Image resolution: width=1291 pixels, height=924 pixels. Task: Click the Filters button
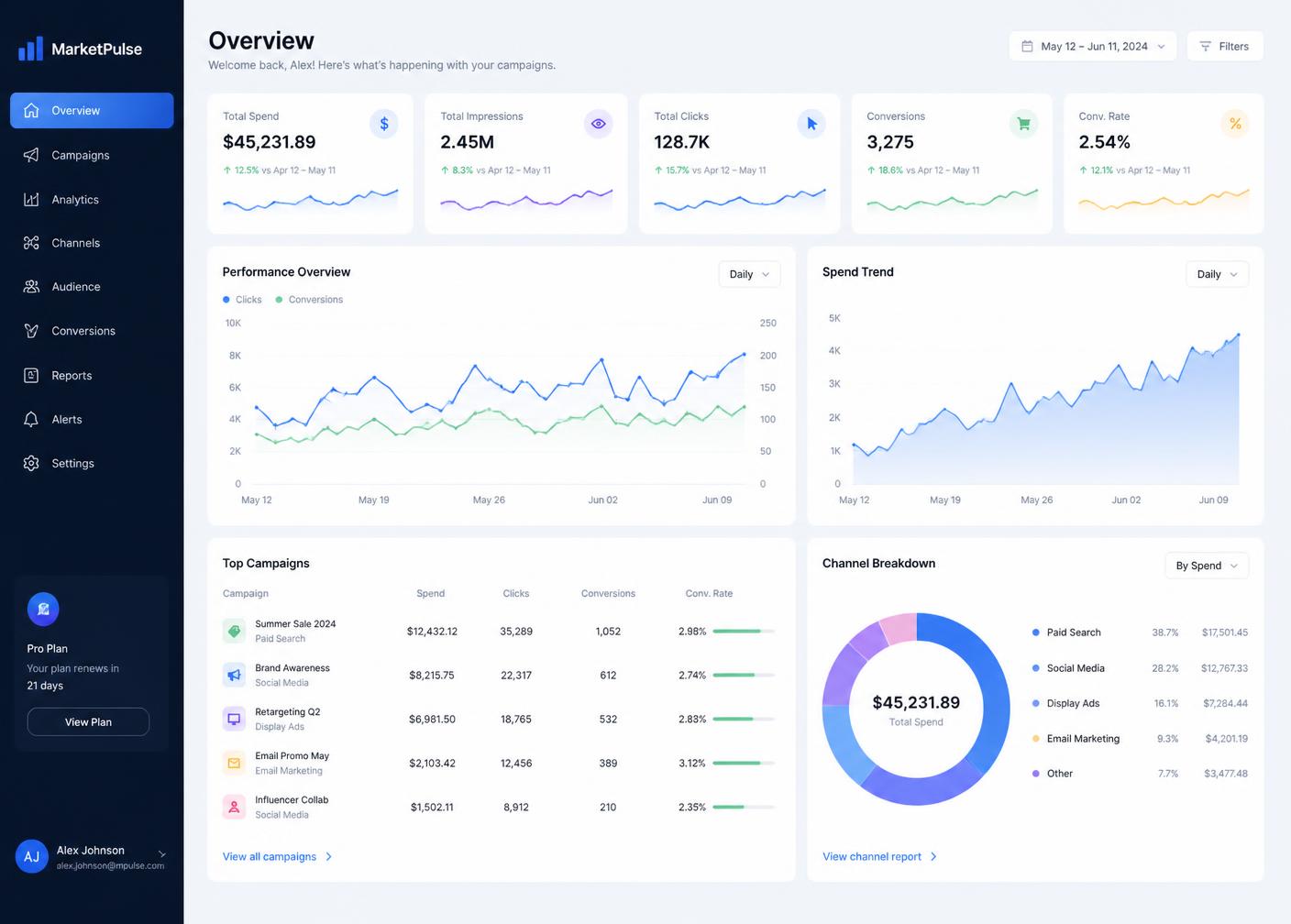(1225, 46)
